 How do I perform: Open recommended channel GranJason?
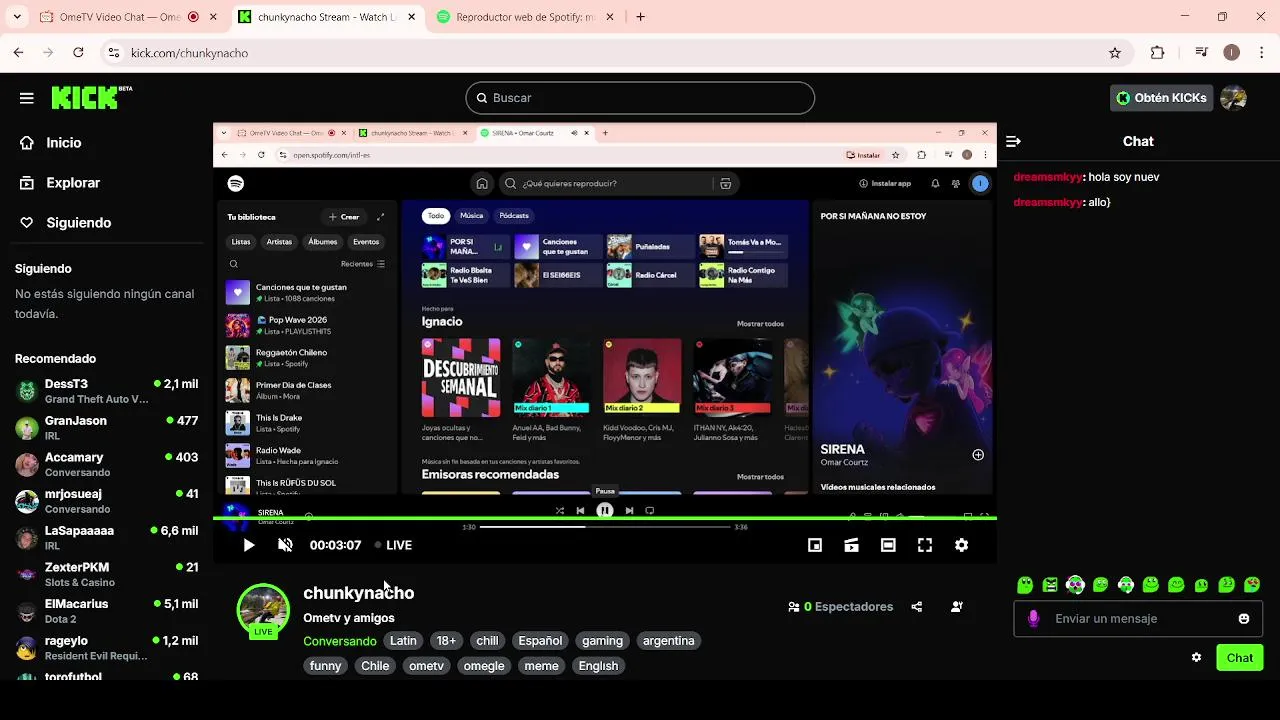pos(106,427)
